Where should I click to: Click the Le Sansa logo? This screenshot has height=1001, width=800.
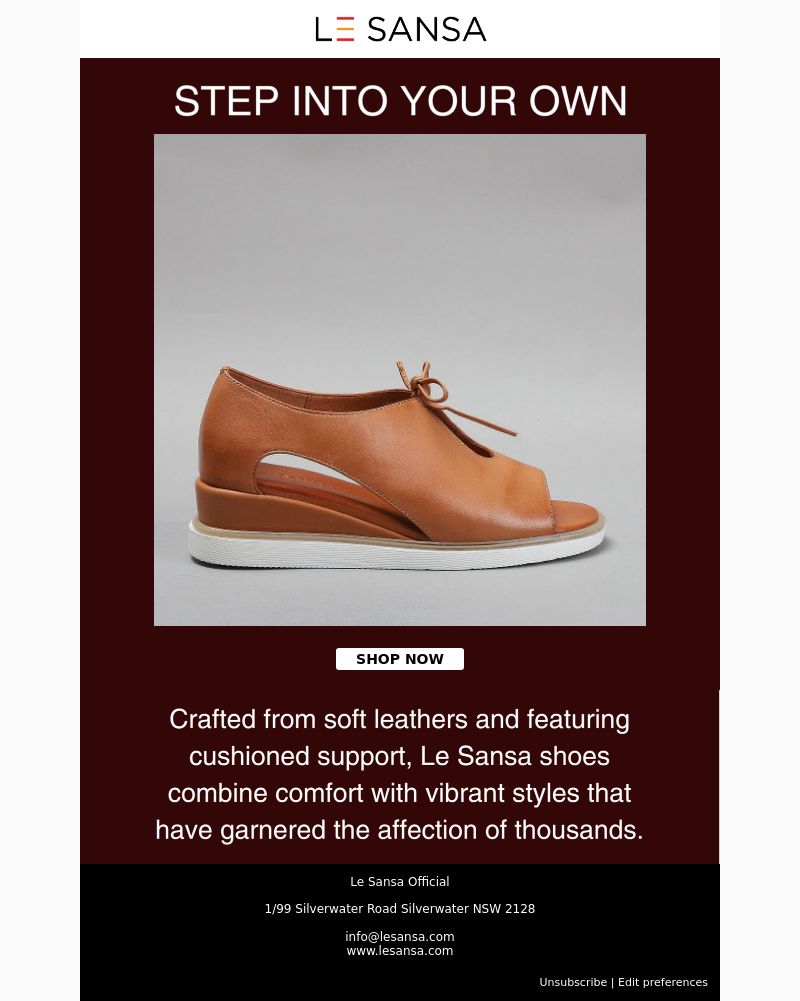[x=400, y=29]
